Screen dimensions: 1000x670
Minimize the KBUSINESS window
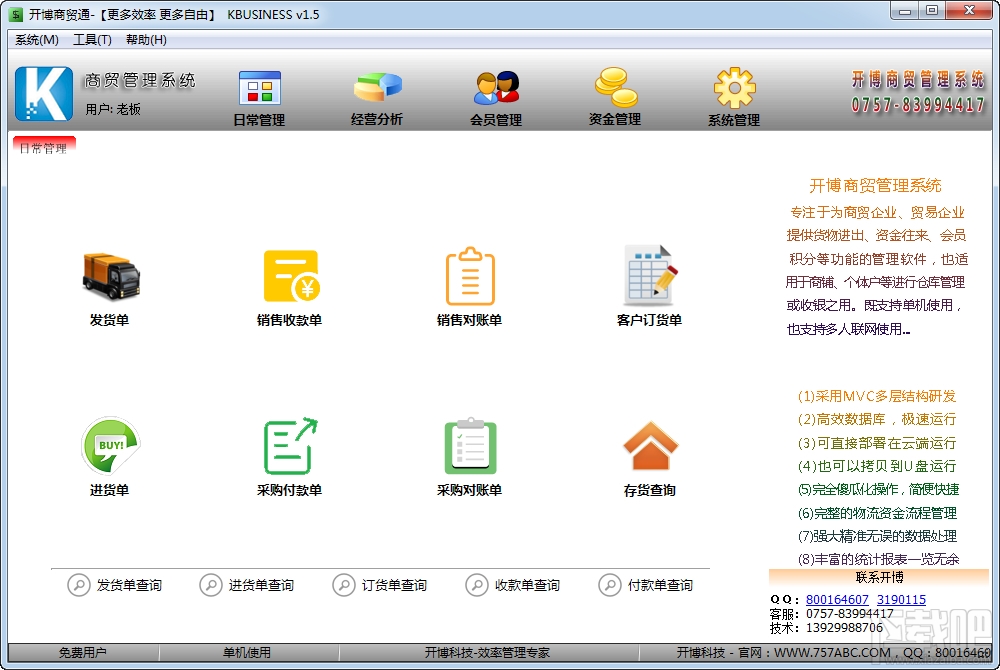tap(904, 10)
